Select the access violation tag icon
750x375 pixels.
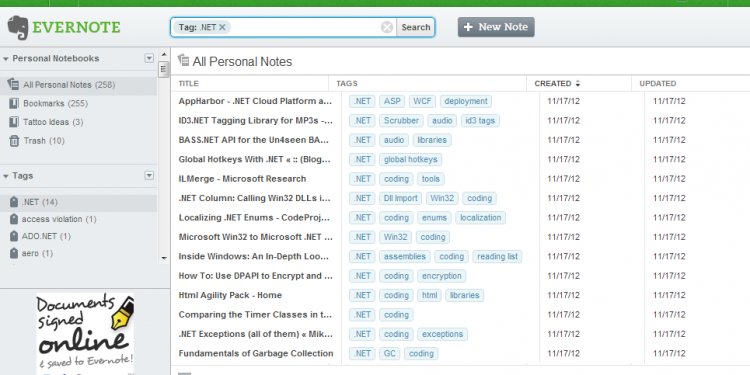pyautogui.click(x=14, y=219)
